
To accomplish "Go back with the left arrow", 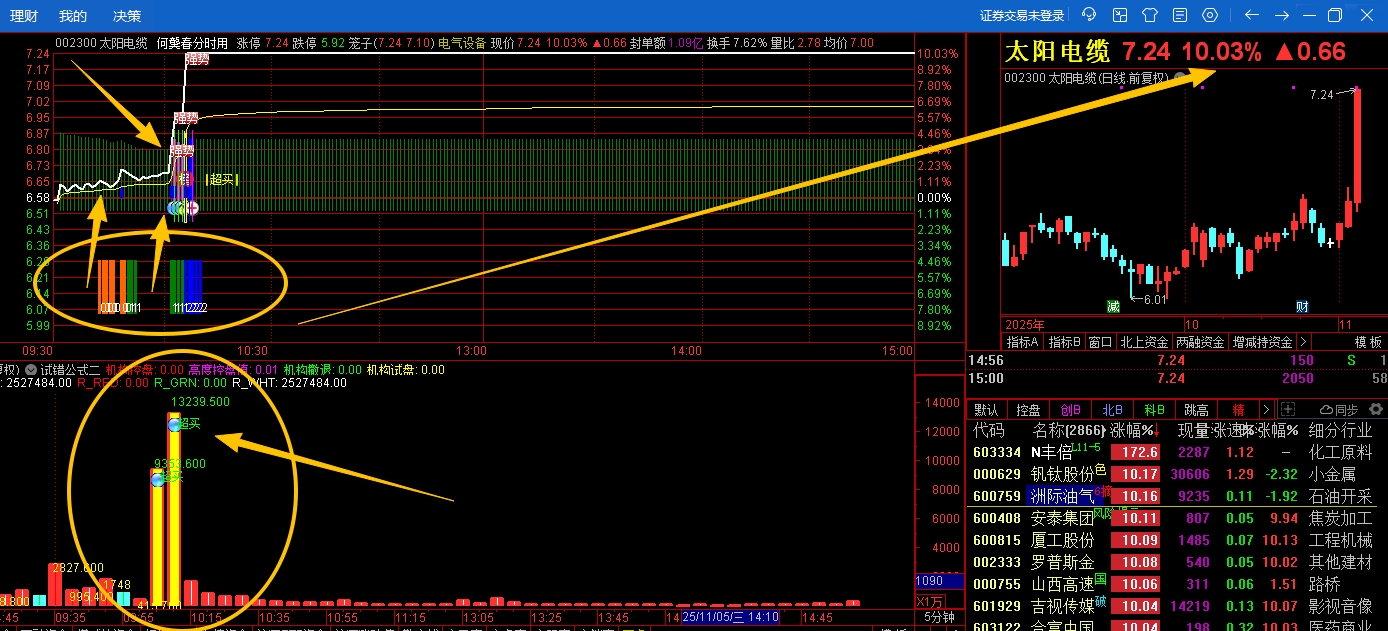I will click(x=1251, y=15).
